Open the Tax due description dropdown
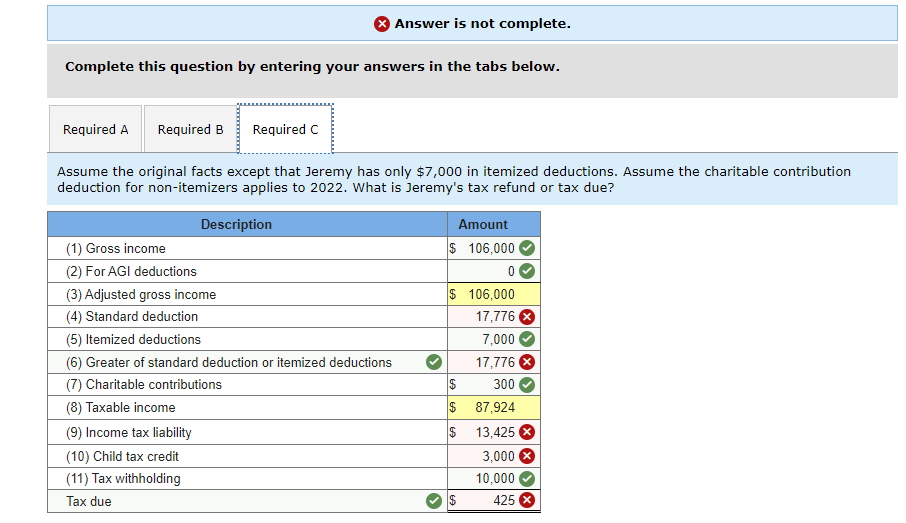Image resolution: width=906 pixels, height=523 pixels. coord(247,501)
